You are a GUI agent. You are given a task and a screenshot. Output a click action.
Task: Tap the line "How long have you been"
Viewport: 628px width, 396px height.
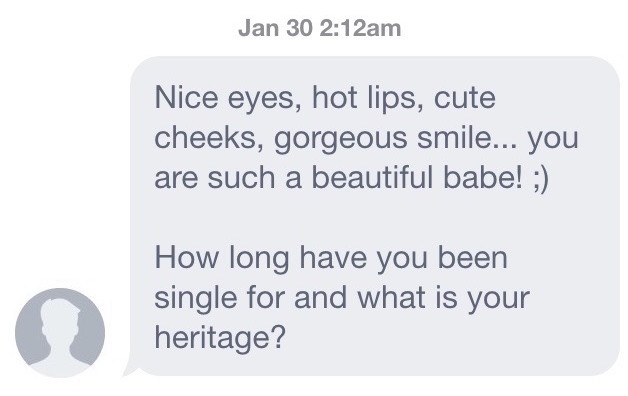tap(331, 258)
